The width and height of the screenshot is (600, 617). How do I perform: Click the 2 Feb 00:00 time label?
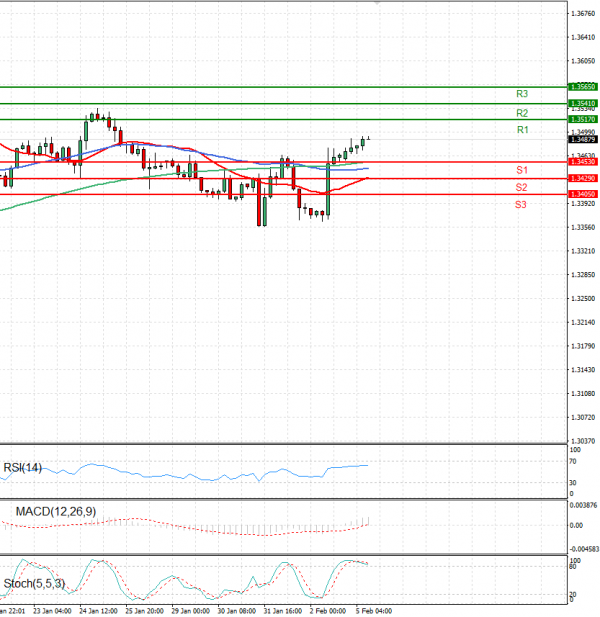coord(328,611)
